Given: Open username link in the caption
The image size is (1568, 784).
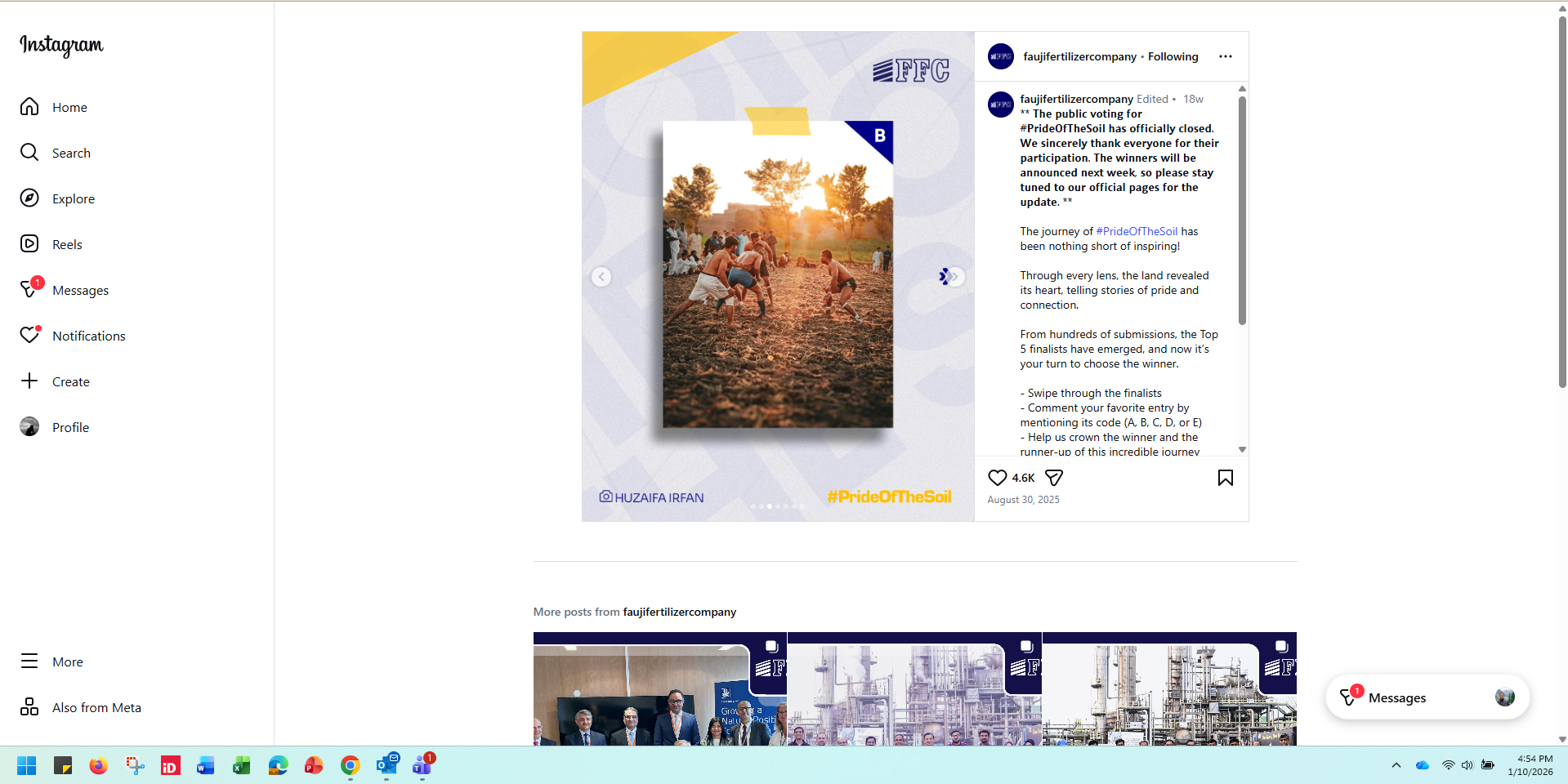Looking at the screenshot, I should (1076, 99).
